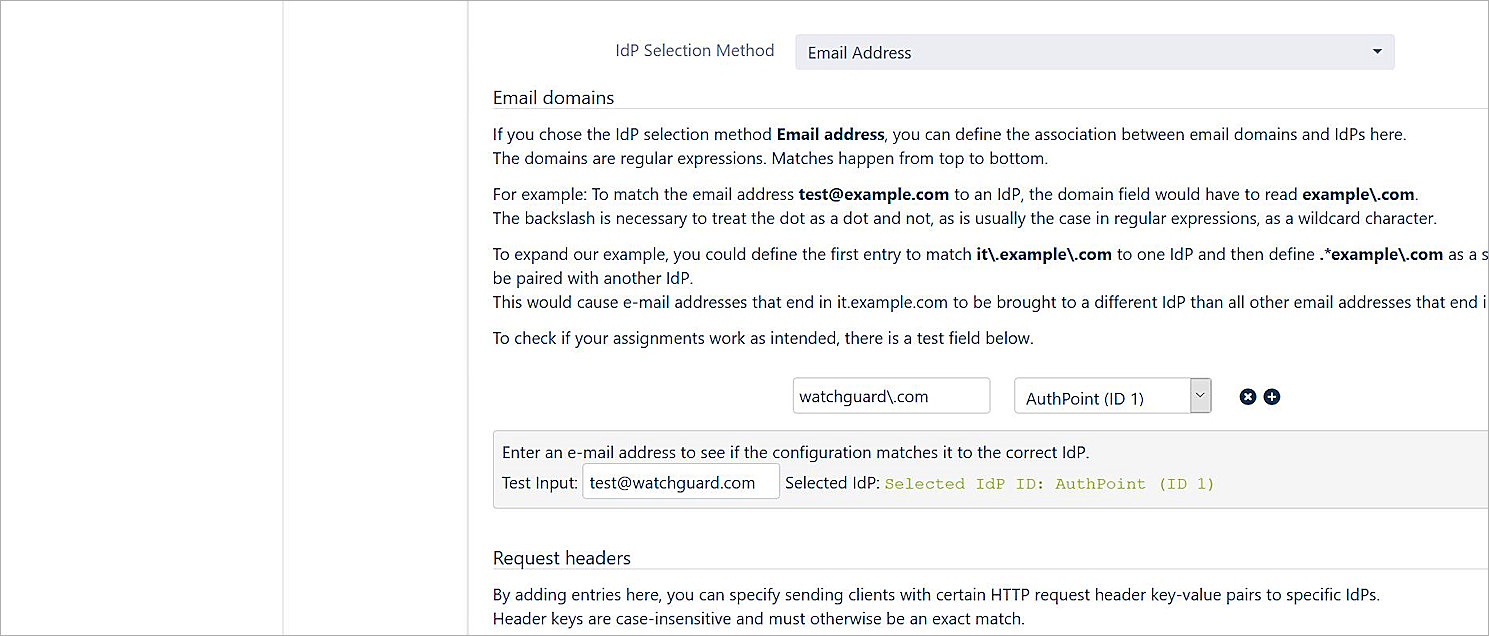Focus the Test Input email field
1489x636 pixels.
click(680, 482)
